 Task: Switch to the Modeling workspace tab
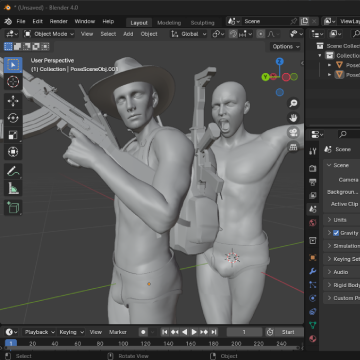pyautogui.click(x=169, y=23)
